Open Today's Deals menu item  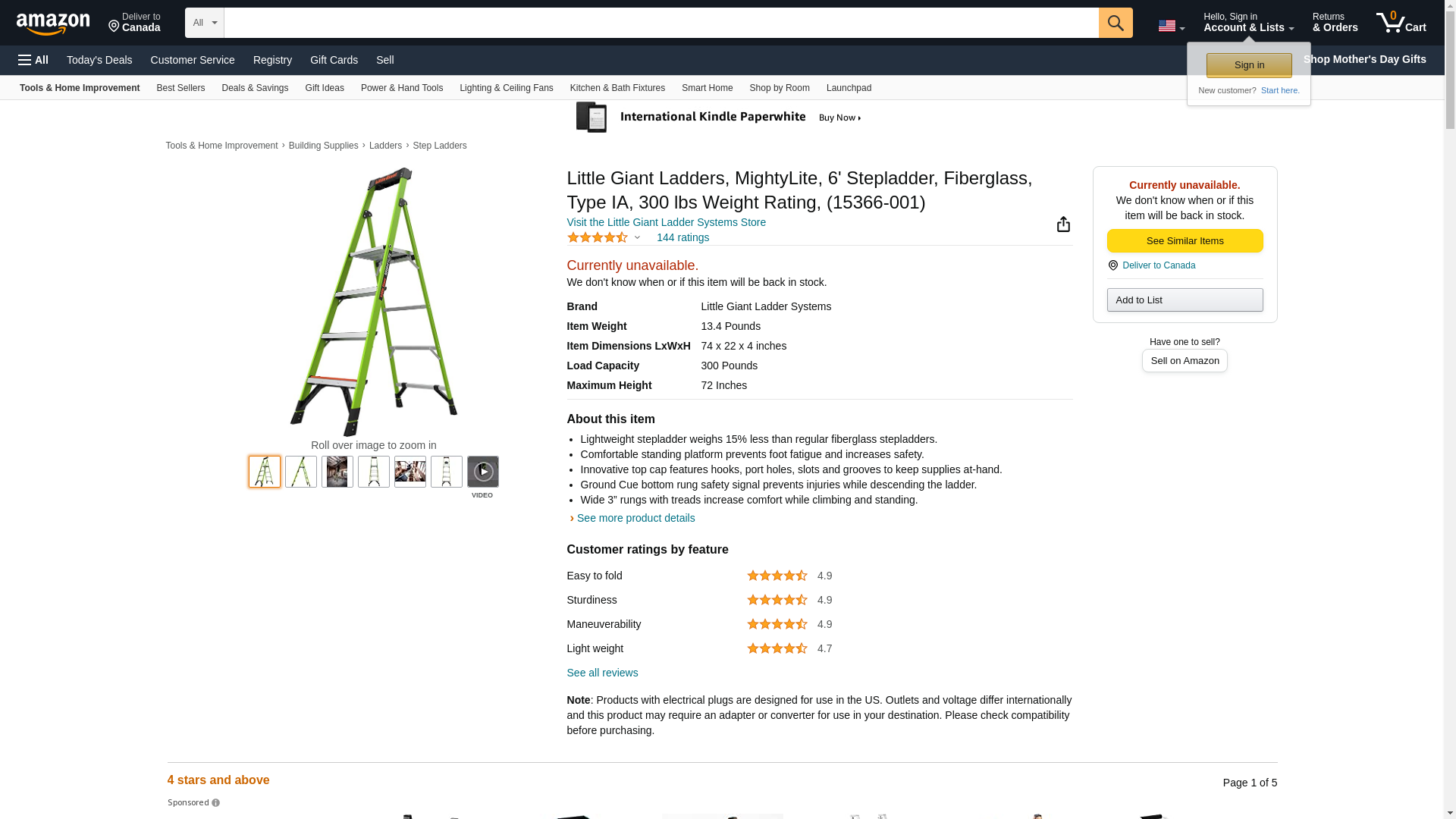99,60
